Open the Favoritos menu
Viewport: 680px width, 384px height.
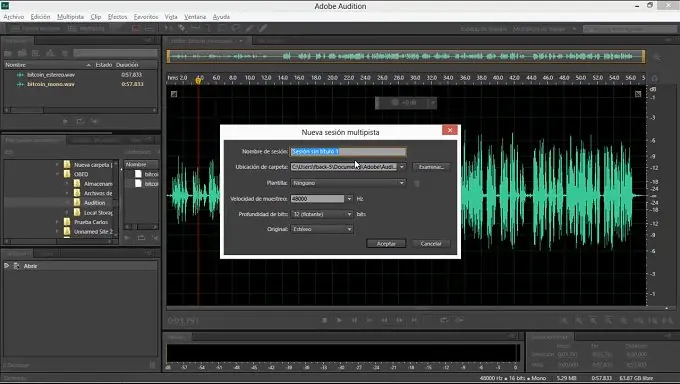[x=146, y=16]
